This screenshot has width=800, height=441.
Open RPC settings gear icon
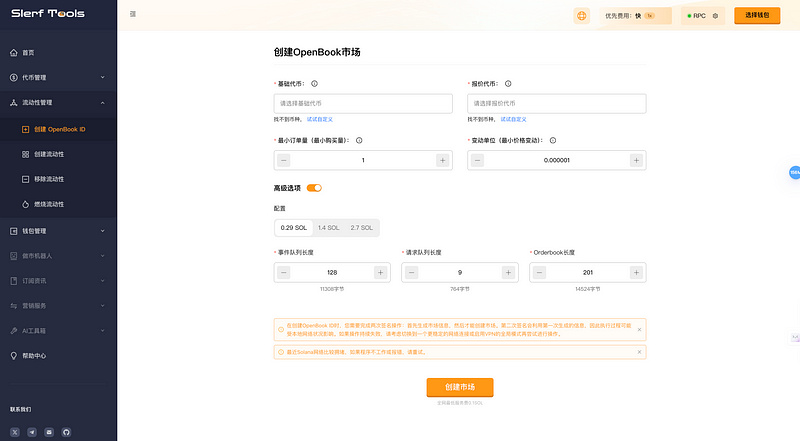tap(715, 16)
